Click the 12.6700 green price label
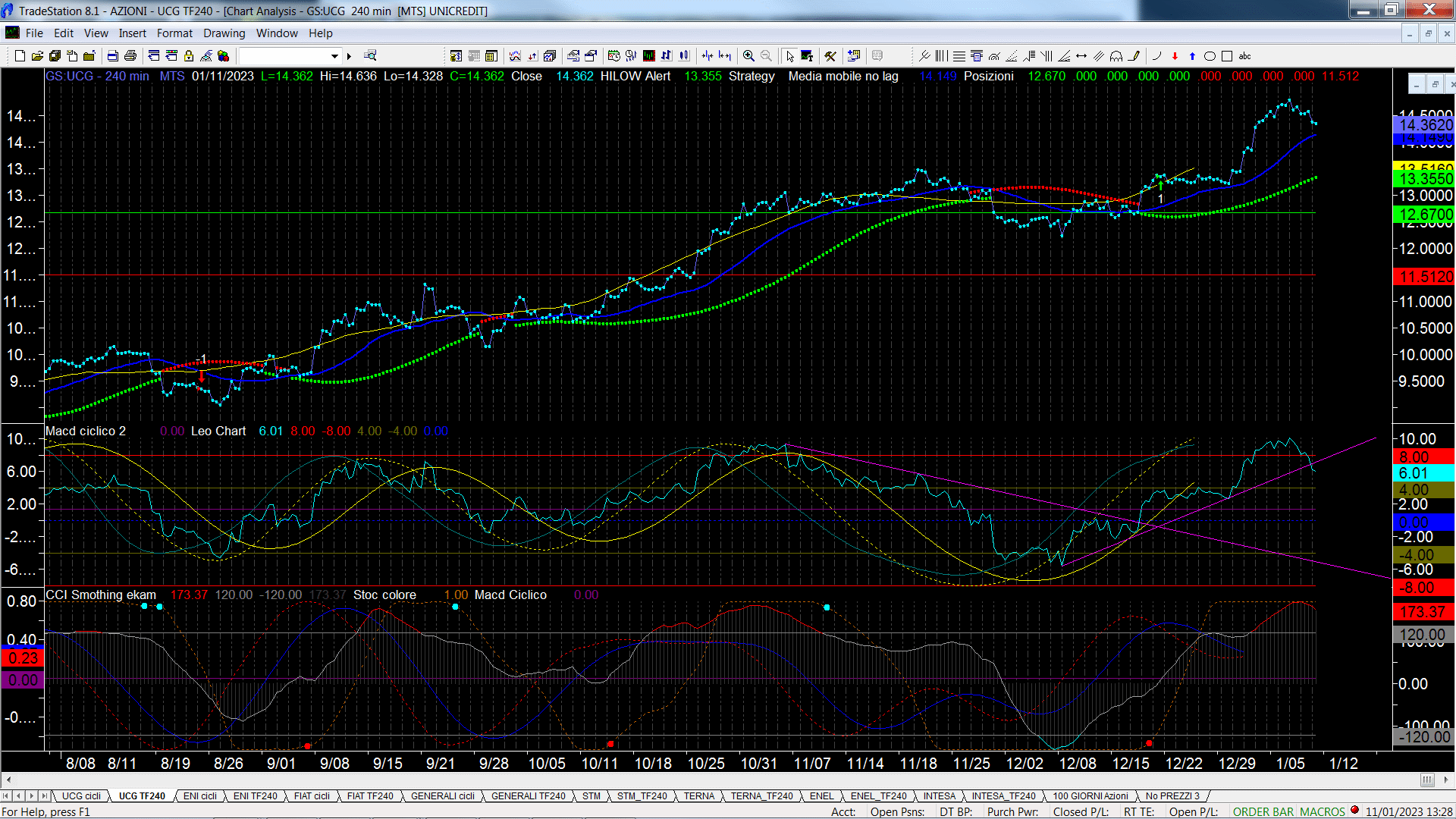This screenshot has width=1456, height=819. [1424, 215]
